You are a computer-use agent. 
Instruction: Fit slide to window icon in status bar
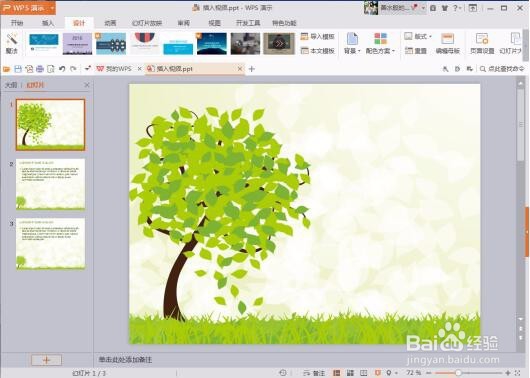click(517, 373)
